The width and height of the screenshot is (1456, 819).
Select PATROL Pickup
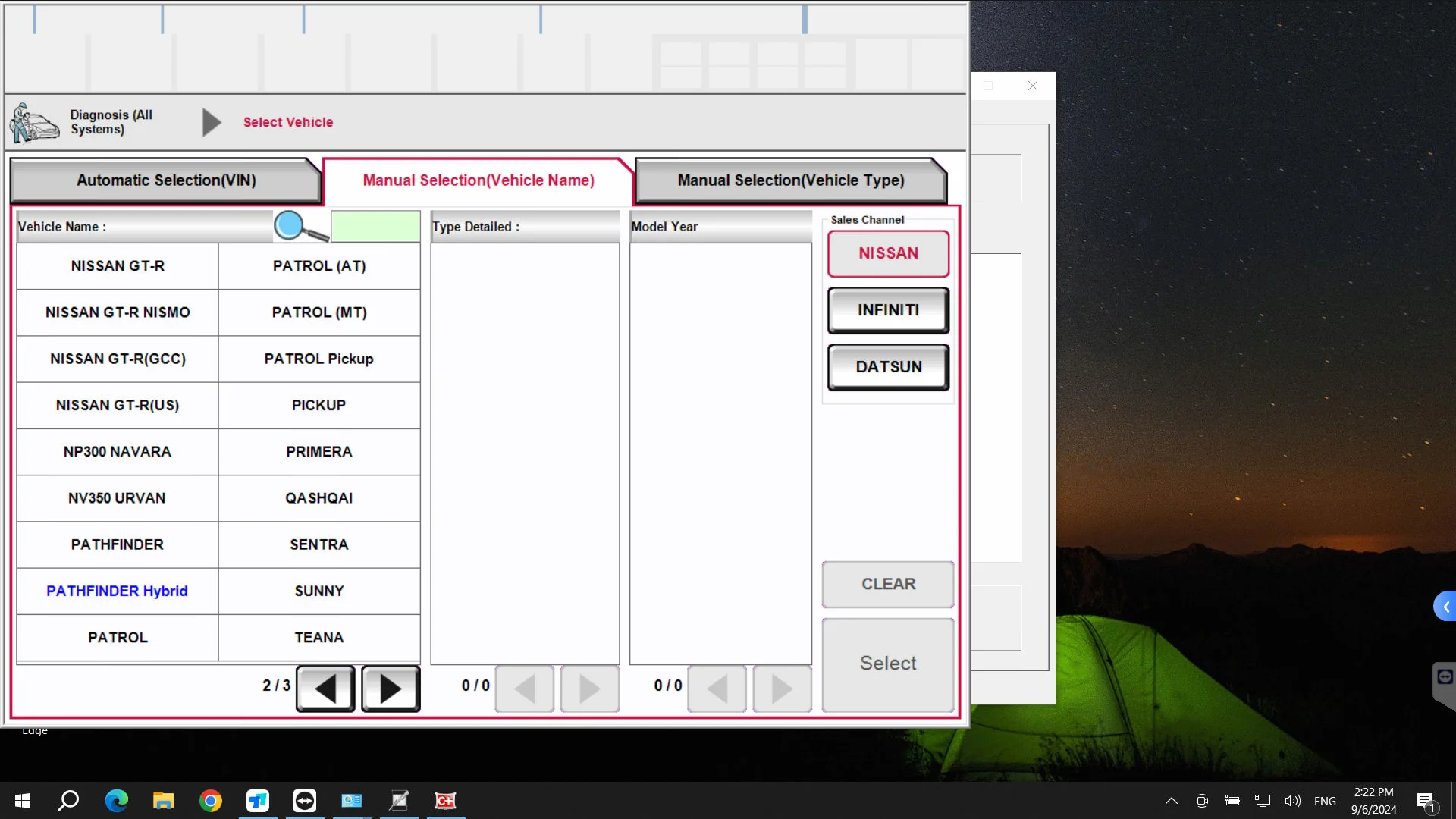click(319, 359)
